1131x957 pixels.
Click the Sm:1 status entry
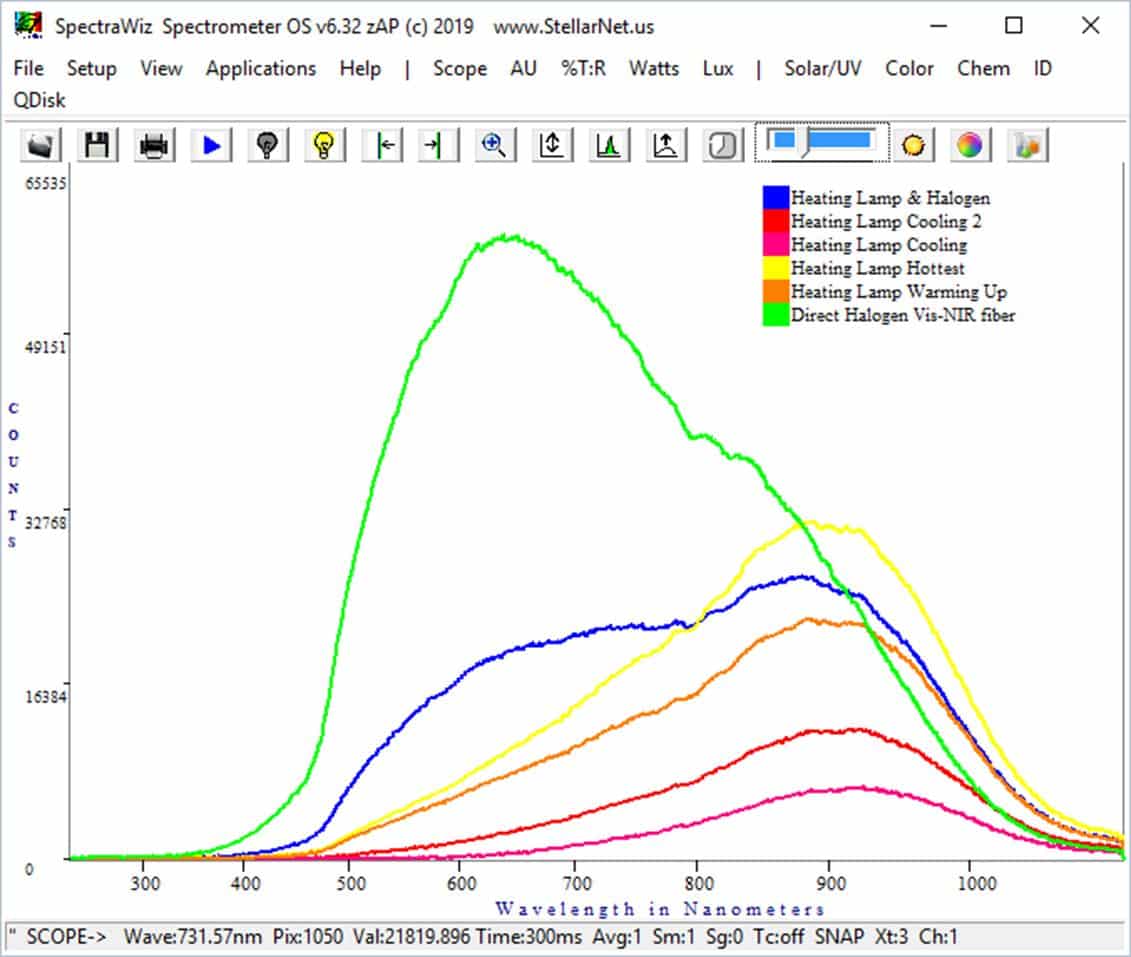[673, 936]
